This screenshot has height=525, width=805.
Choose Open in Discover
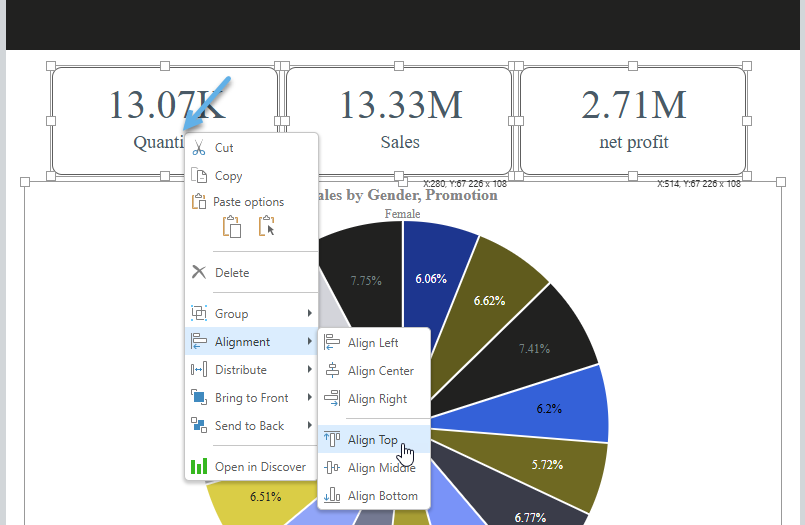pyautogui.click(x=252, y=466)
